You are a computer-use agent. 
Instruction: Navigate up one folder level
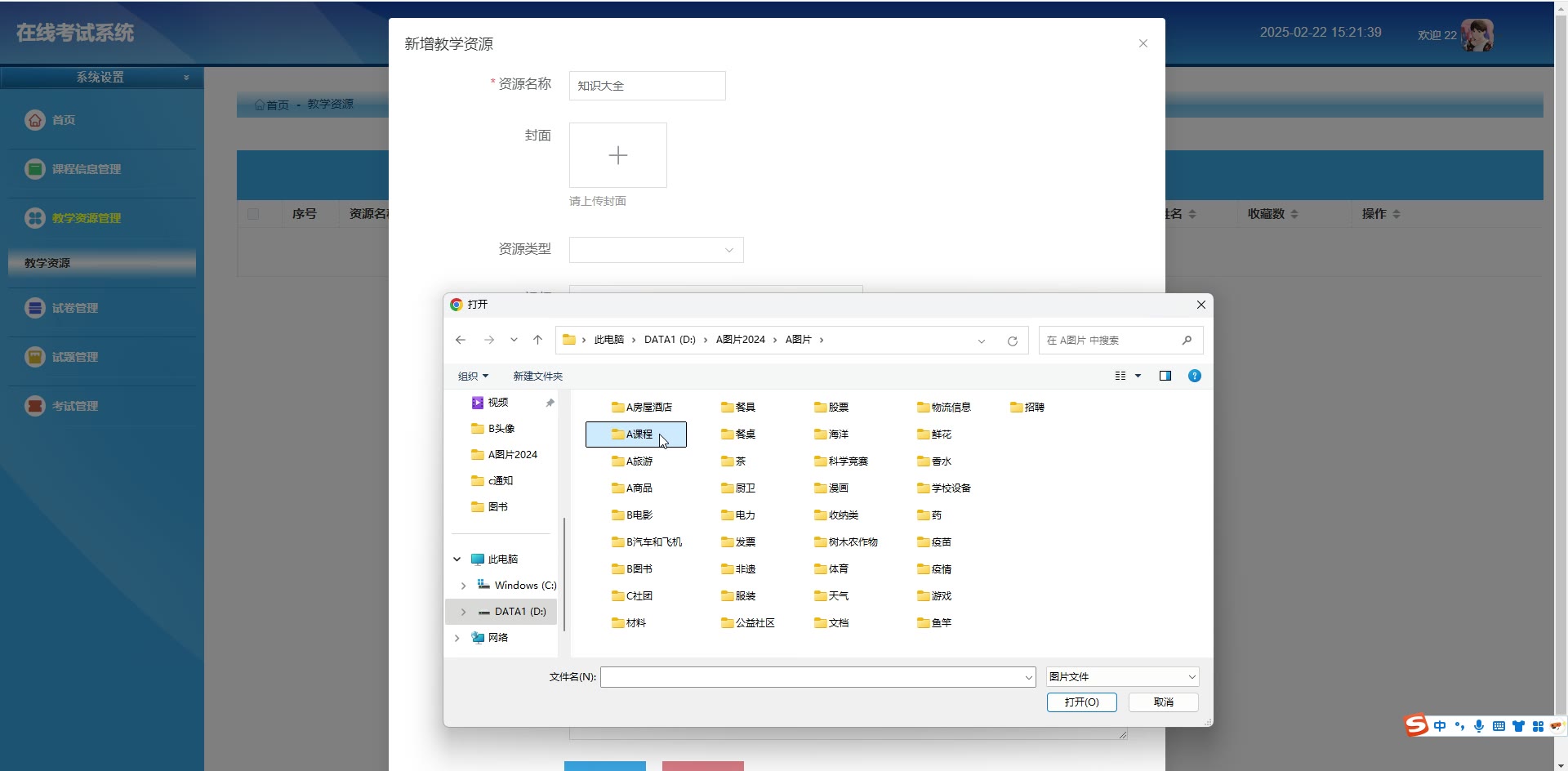537,340
